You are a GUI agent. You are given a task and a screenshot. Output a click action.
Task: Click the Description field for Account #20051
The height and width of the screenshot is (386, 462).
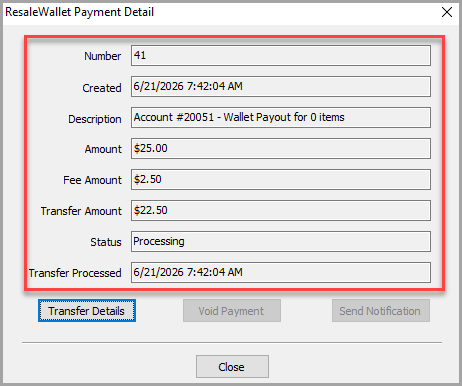point(281,118)
